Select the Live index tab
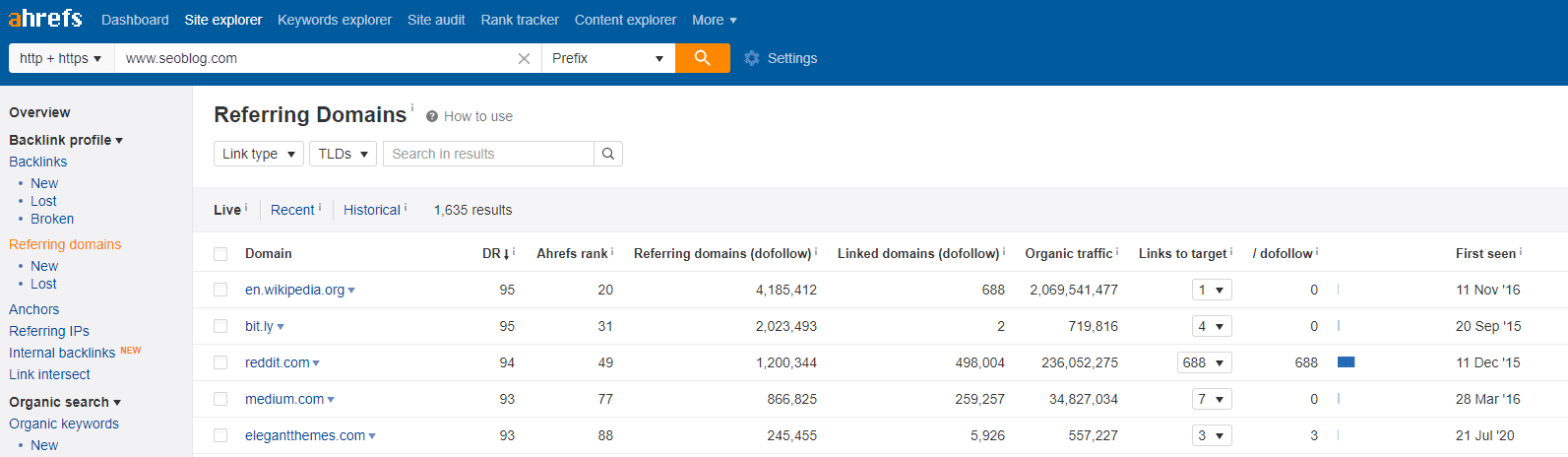The image size is (1568, 457). click(x=227, y=210)
